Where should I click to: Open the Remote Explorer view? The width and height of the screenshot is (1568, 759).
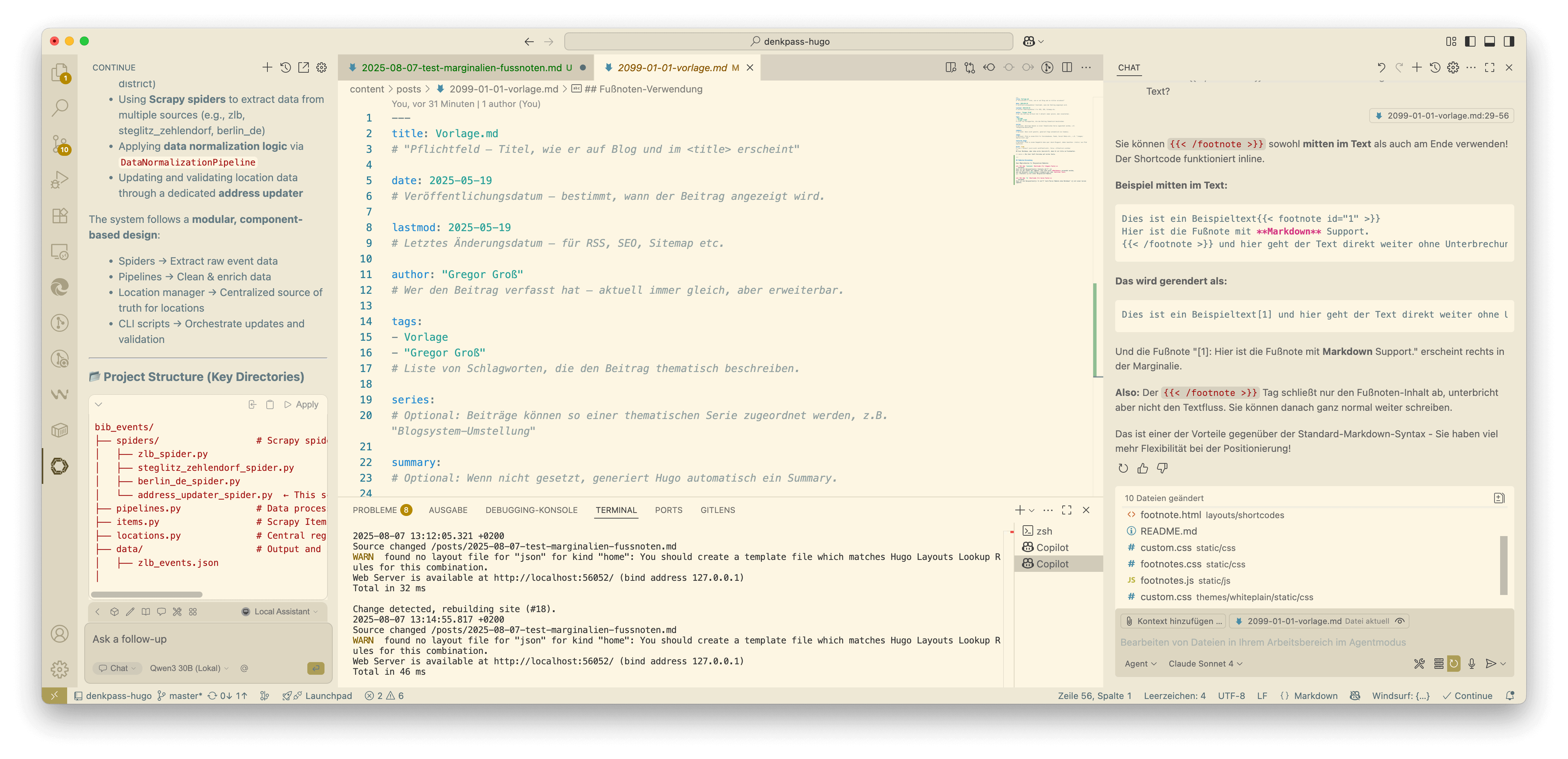60,252
